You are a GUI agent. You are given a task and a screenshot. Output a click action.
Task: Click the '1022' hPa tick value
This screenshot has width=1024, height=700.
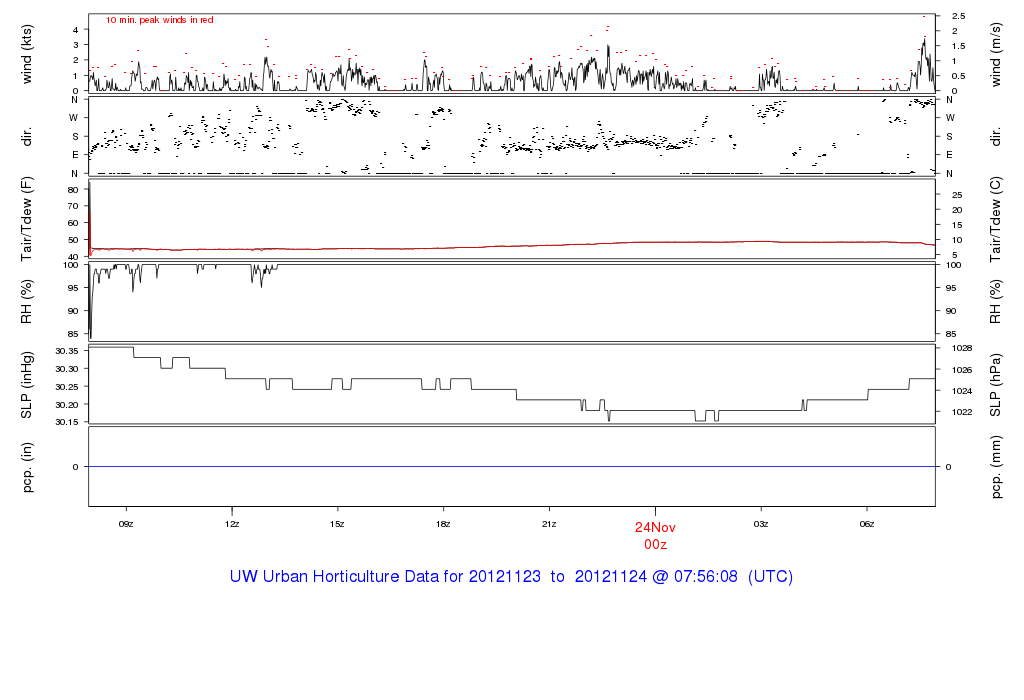click(x=962, y=412)
